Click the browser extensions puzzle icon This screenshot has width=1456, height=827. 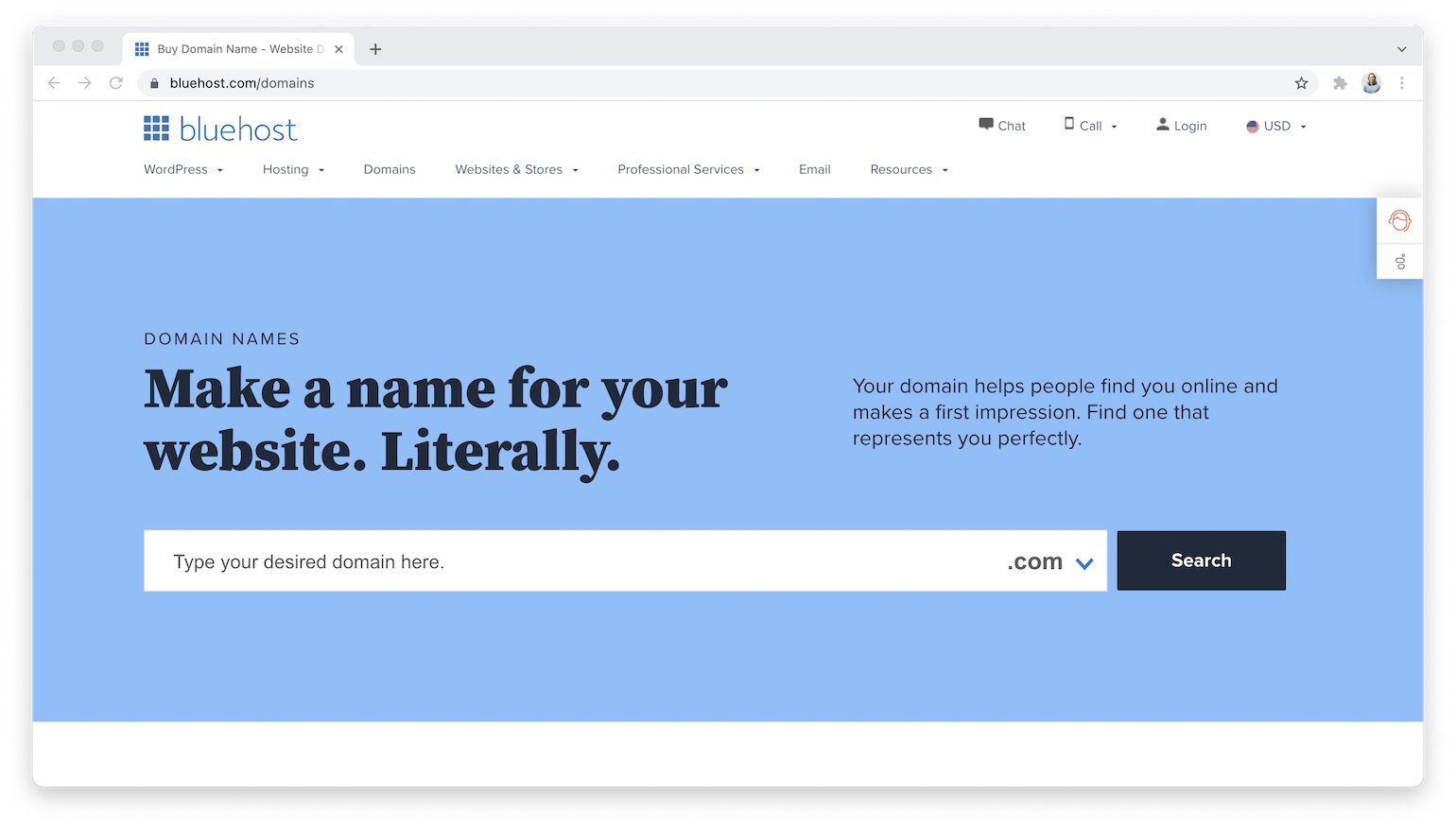tap(1340, 83)
